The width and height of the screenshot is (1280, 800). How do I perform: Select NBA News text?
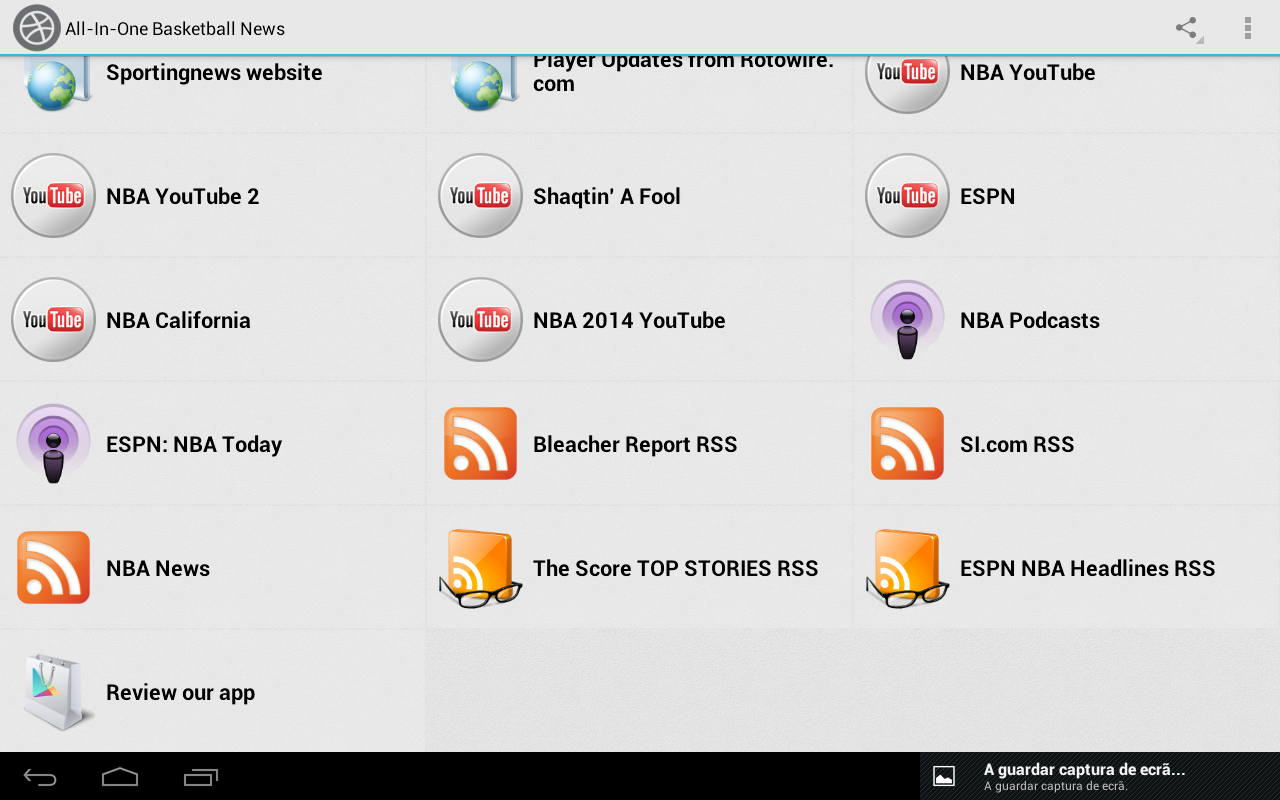tap(158, 568)
